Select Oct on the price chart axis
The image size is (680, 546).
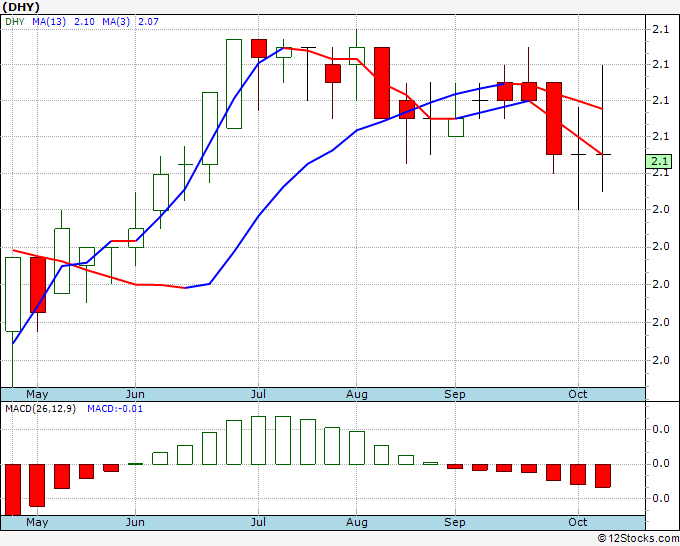coord(578,394)
